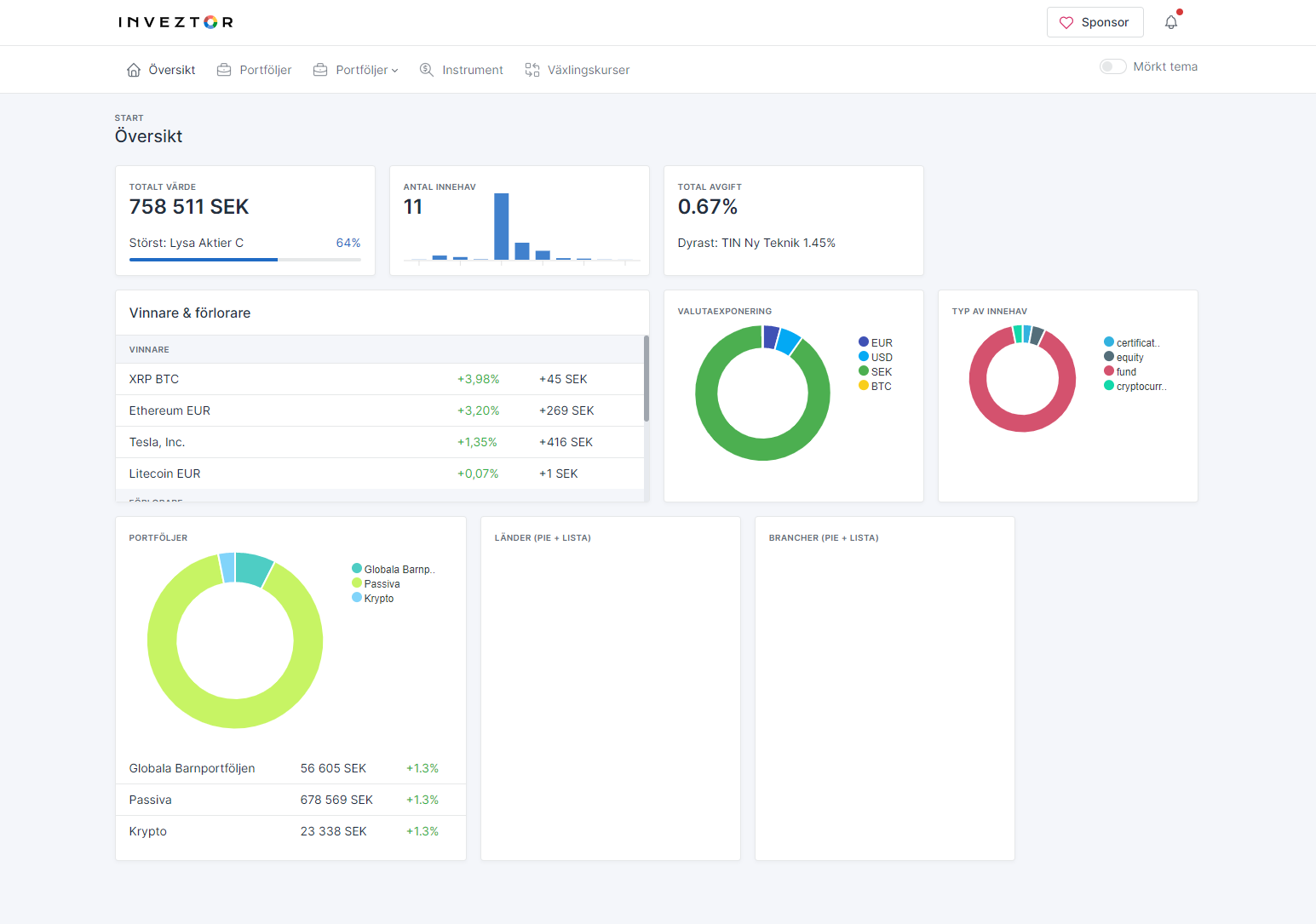Click the home icon beside Översikt
Viewport: 1316px width, 924px height.
(134, 70)
